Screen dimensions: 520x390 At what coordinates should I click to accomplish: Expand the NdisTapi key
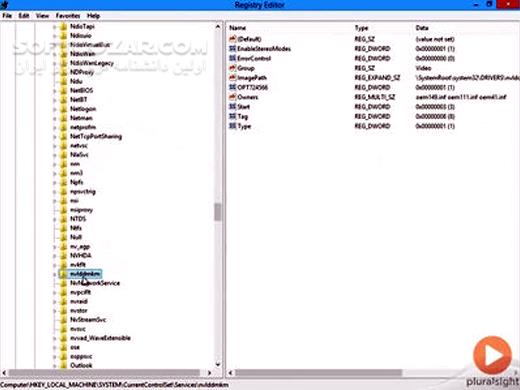click(x=55, y=26)
